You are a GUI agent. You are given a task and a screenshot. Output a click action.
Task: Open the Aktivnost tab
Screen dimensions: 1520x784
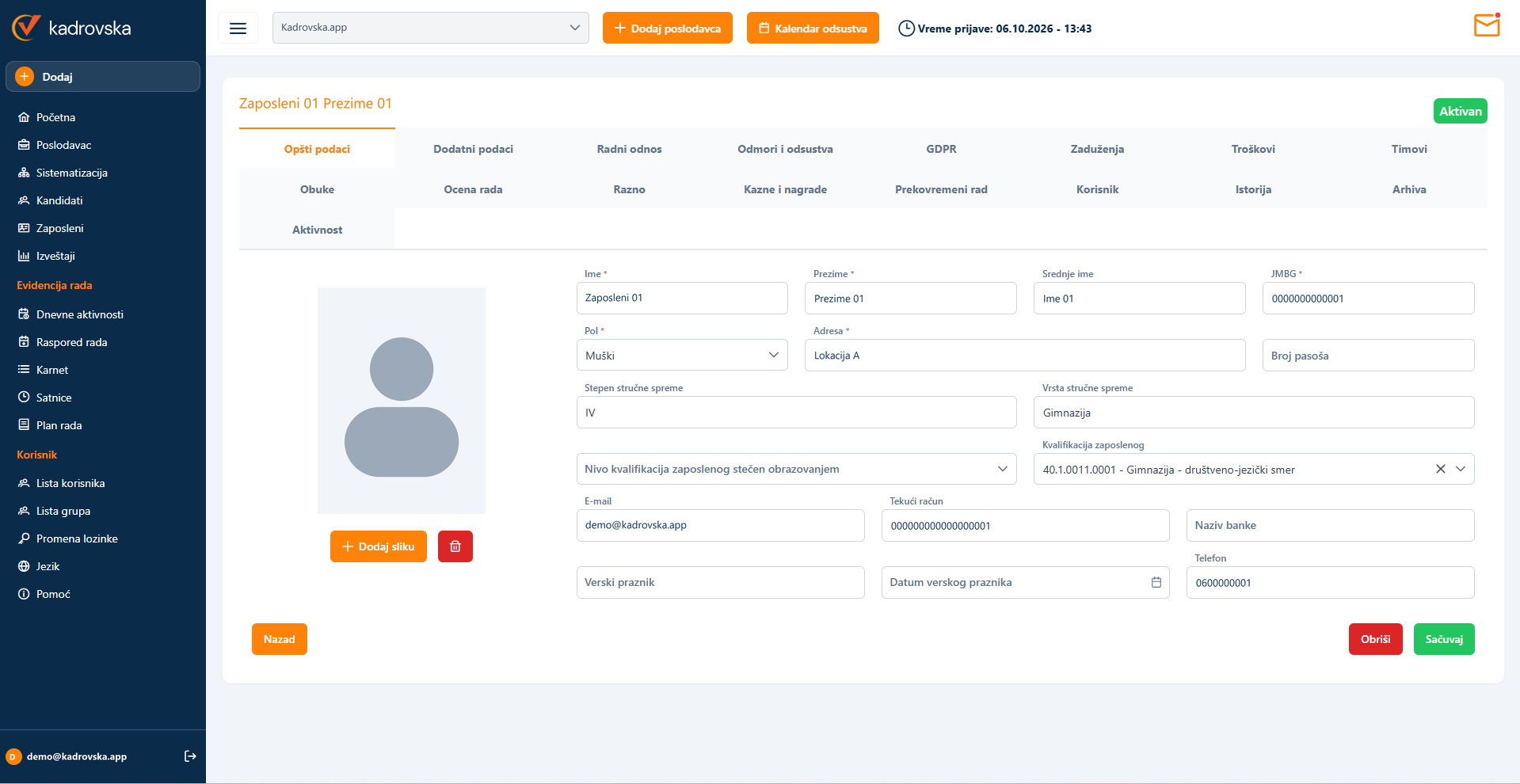[317, 230]
